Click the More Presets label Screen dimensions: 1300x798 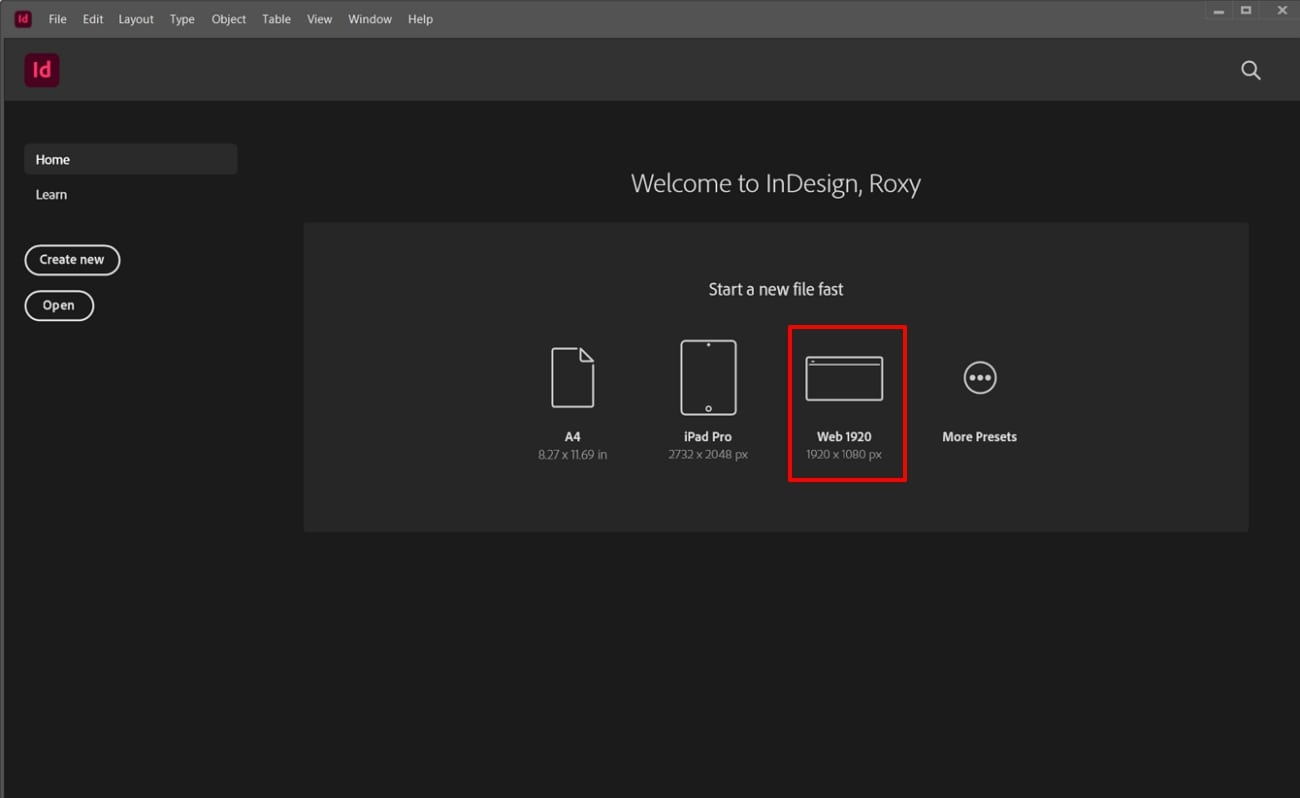pyautogui.click(x=980, y=437)
